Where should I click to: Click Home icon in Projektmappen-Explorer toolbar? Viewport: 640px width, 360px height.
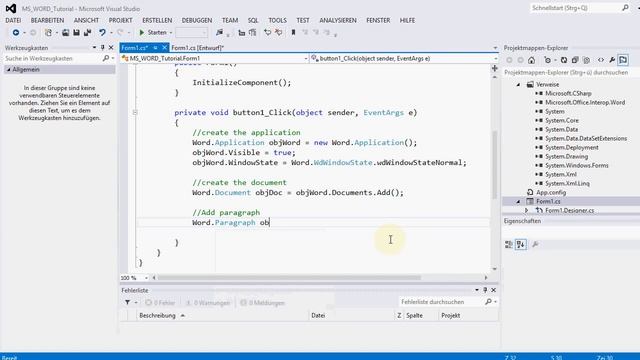[531, 60]
